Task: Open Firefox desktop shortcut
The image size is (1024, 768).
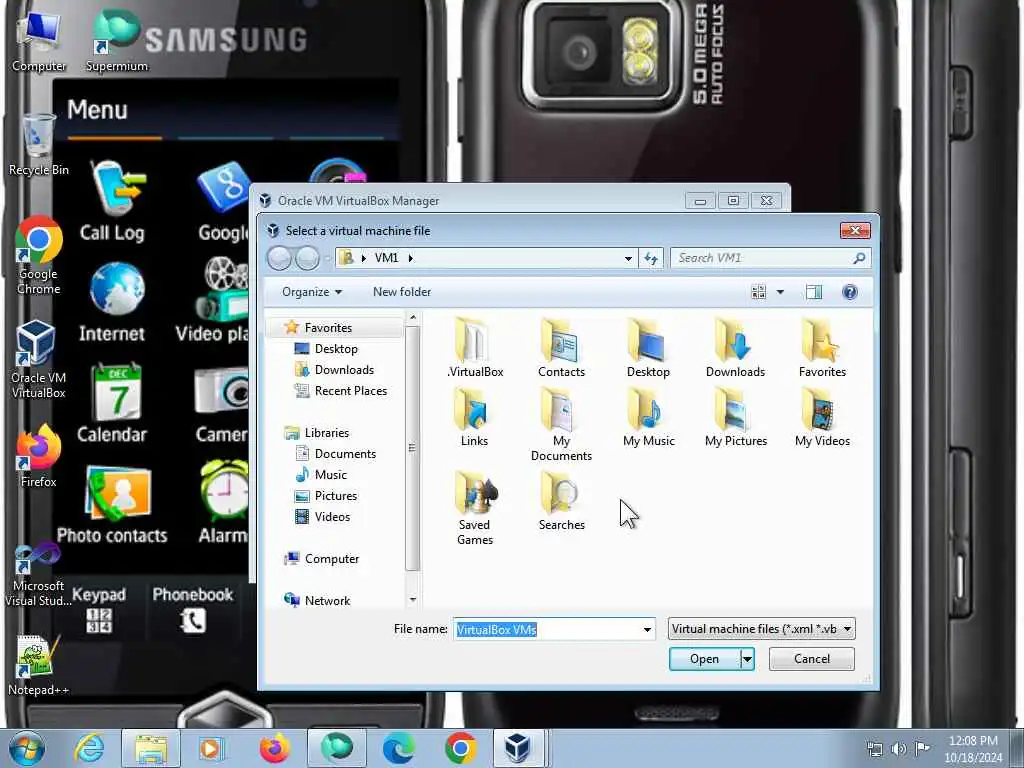Action: pos(38,456)
